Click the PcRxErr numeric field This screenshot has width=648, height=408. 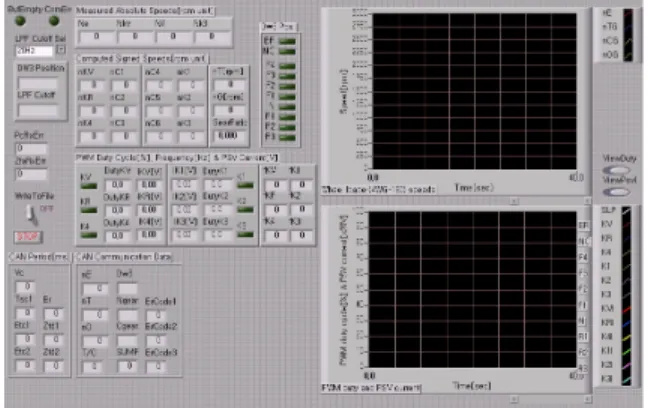[x=31, y=148]
